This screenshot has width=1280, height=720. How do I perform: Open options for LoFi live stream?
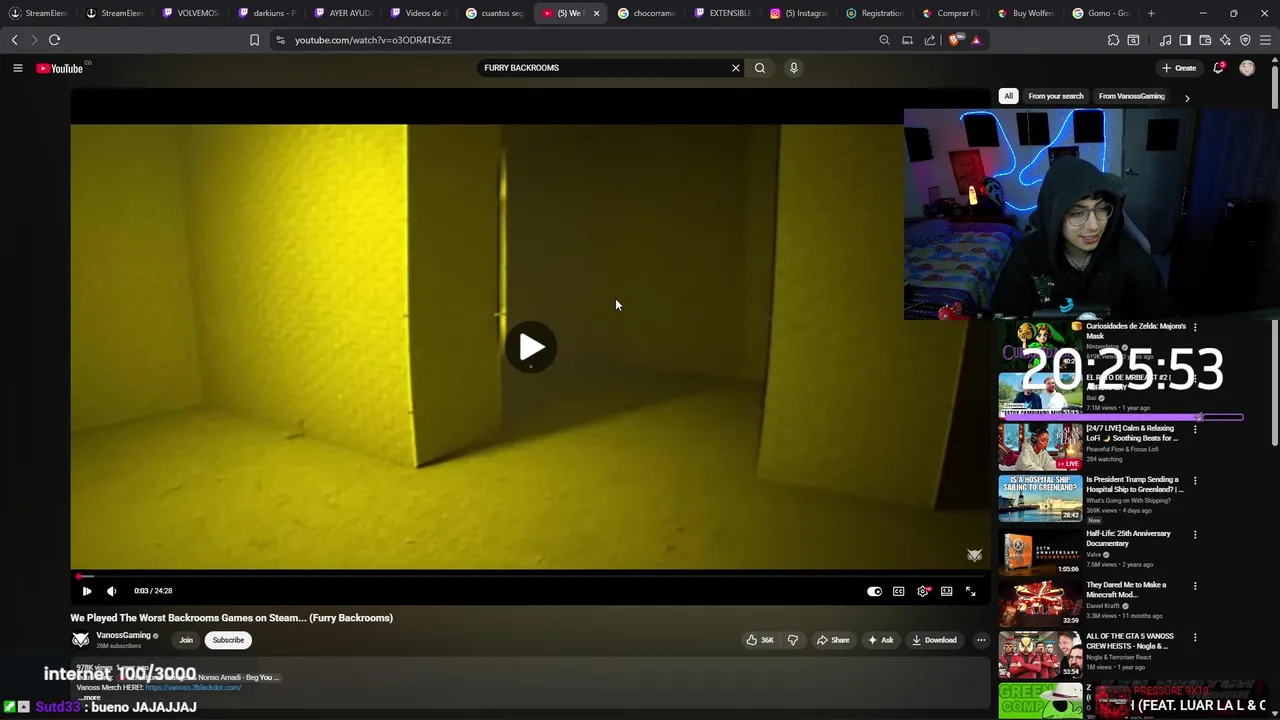pyautogui.click(x=1195, y=429)
